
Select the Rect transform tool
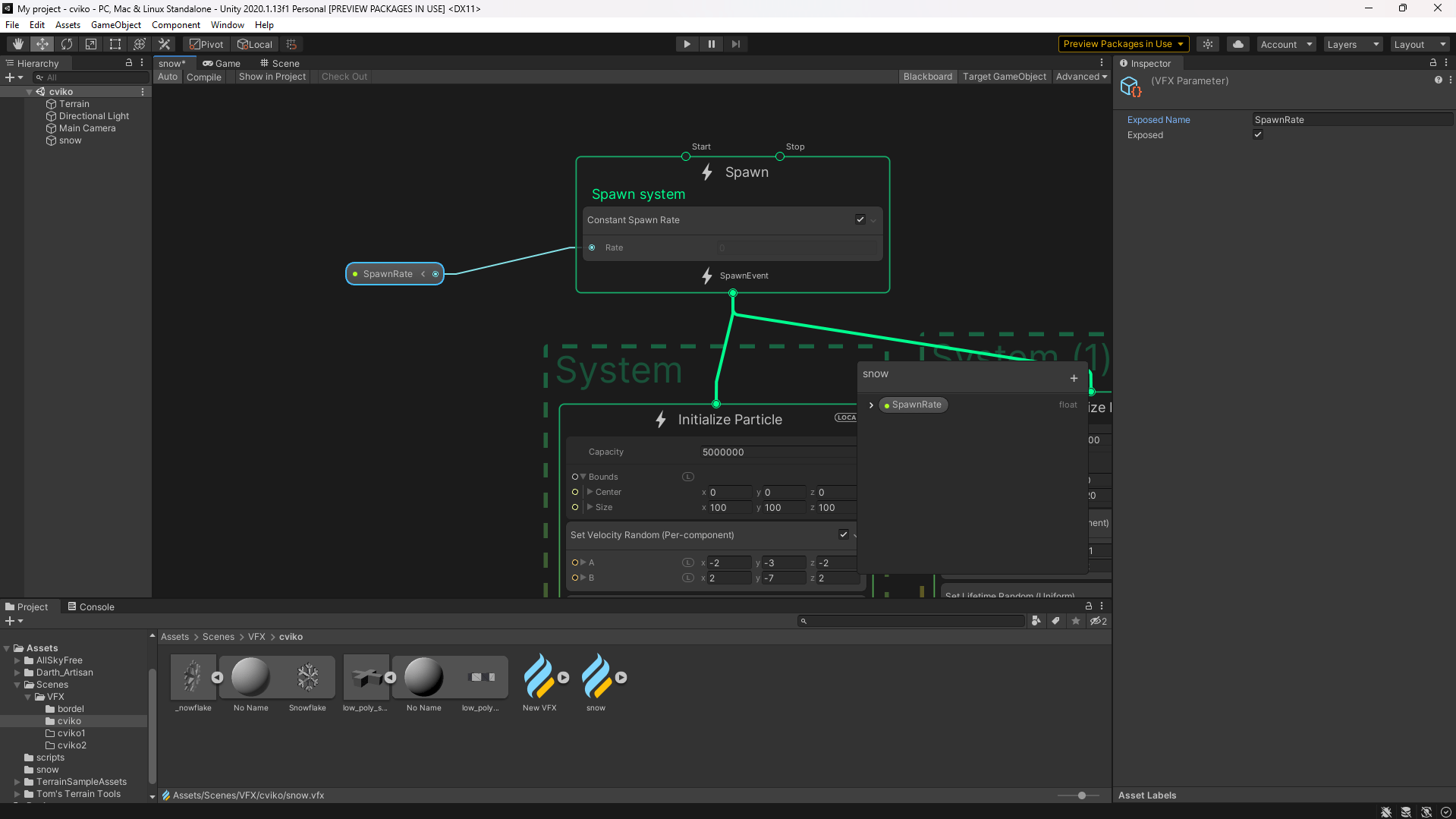point(115,44)
